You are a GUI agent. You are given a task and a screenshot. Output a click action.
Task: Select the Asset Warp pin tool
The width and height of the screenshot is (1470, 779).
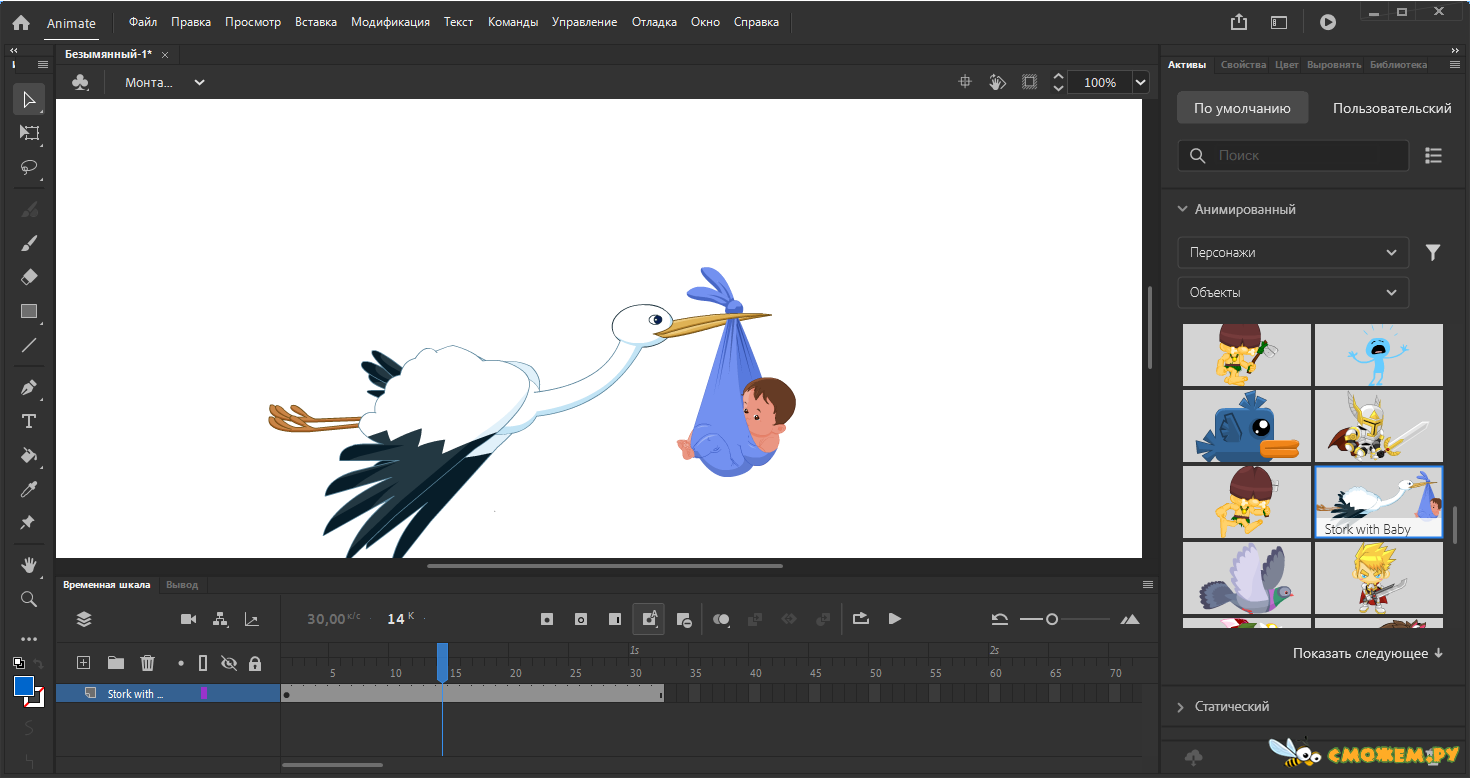pyautogui.click(x=29, y=523)
